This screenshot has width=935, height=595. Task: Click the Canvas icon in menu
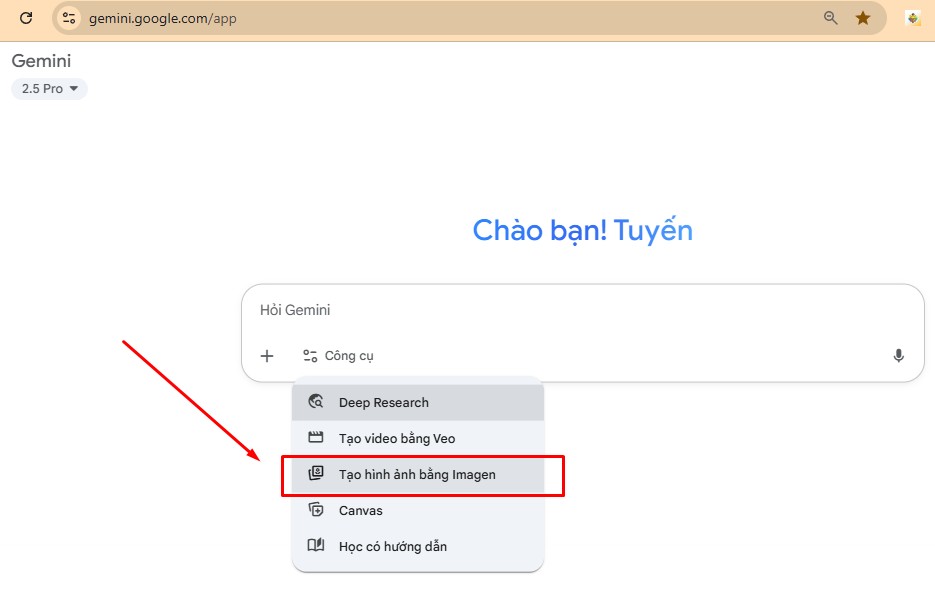point(316,510)
